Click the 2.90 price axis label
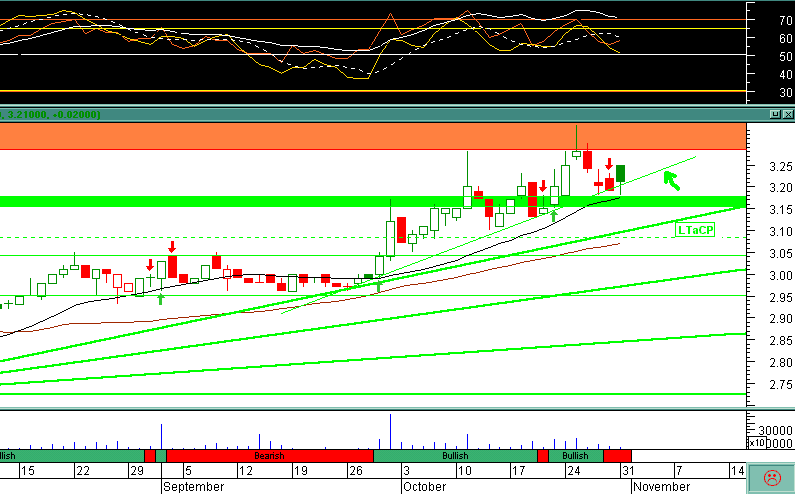This screenshot has height=494, width=795. click(781, 319)
